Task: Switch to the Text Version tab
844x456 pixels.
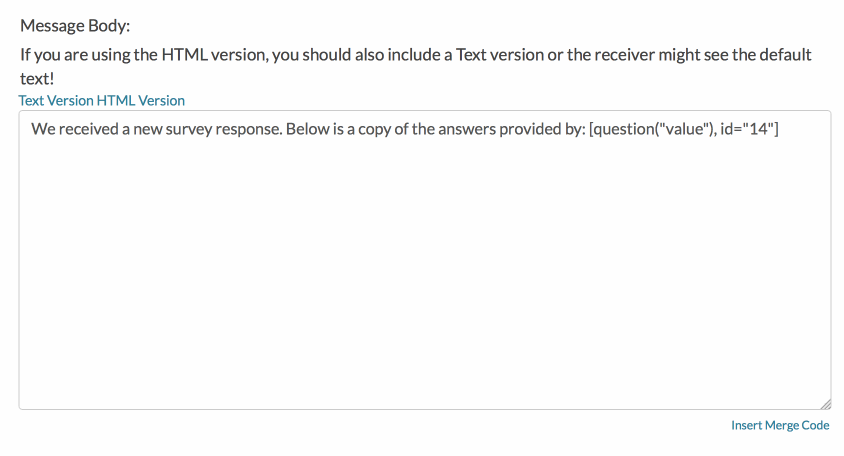Action: point(56,101)
